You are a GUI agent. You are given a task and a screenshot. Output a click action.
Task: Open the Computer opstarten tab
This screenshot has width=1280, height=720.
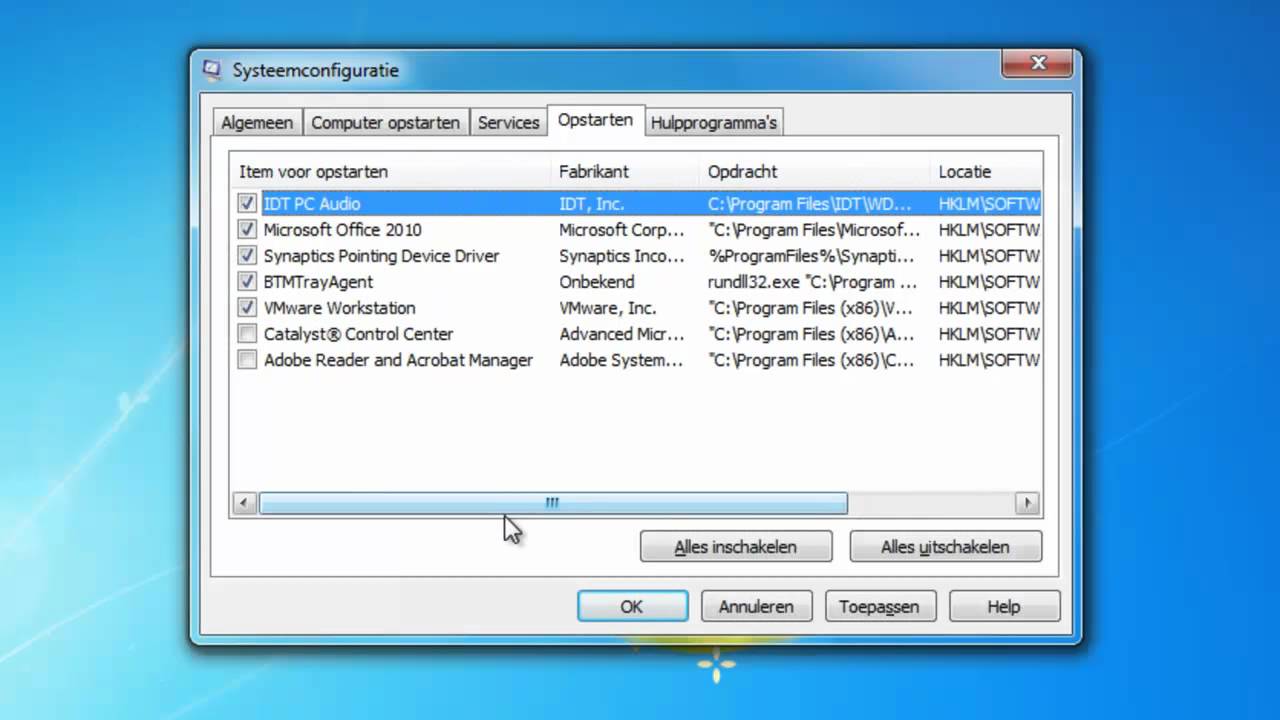click(385, 123)
